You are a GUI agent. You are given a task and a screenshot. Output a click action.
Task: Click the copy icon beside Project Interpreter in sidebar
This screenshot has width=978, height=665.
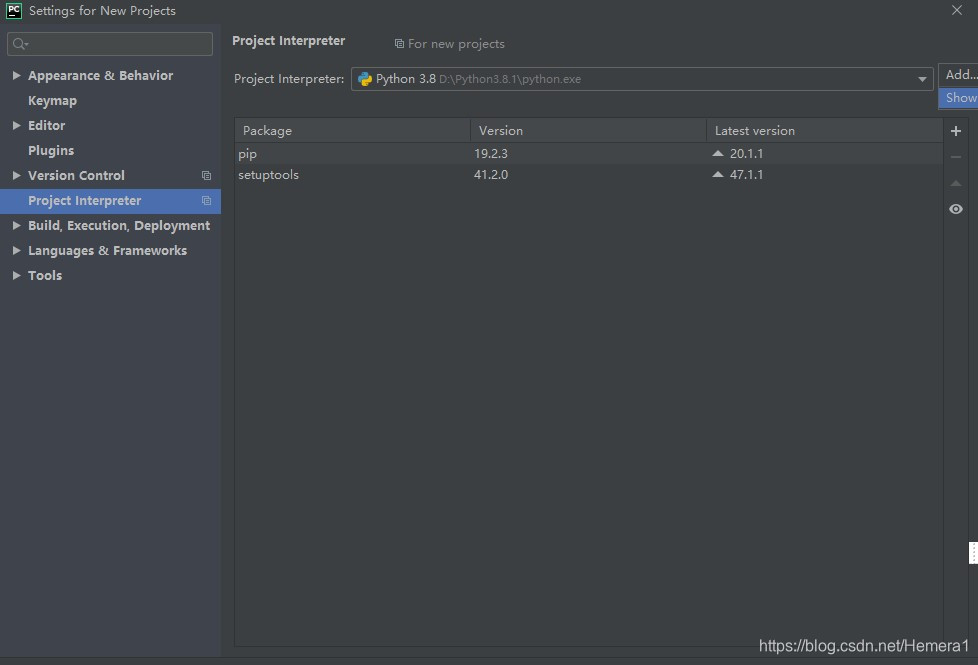206,201
